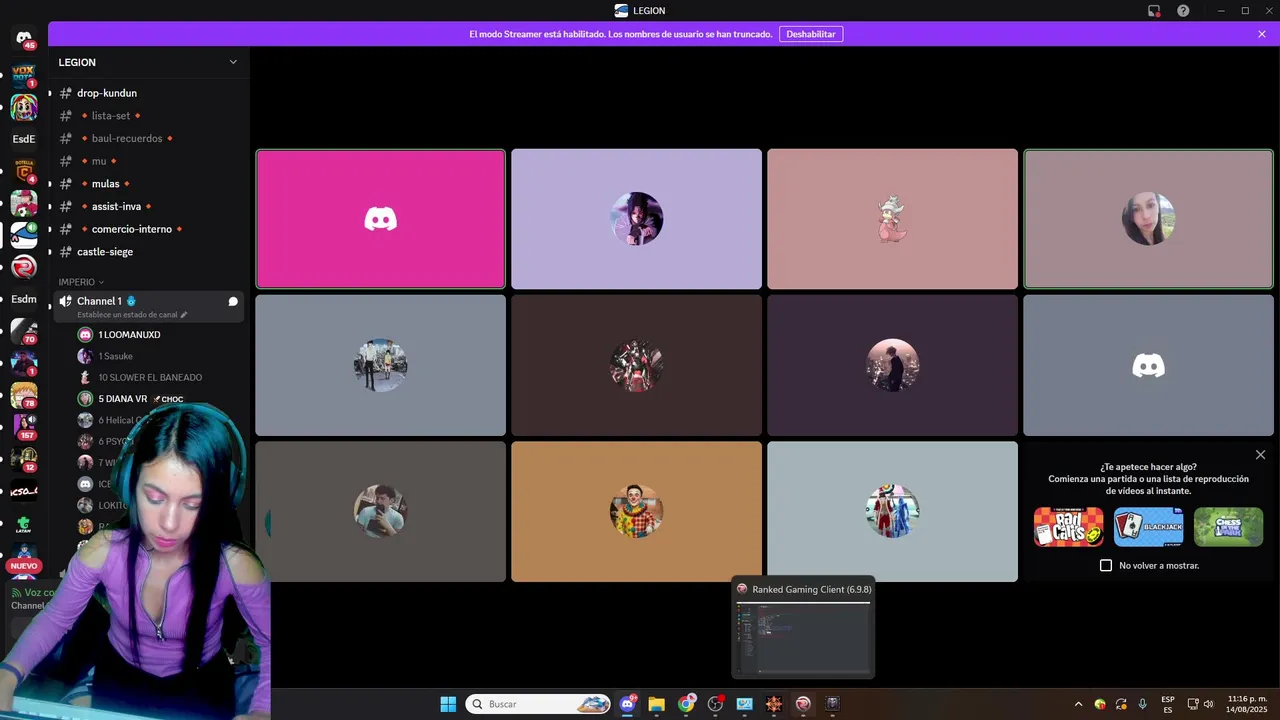Collapse the IMPERIO channel category
This screenshot has width=1280, height=720.
(81, 282)
